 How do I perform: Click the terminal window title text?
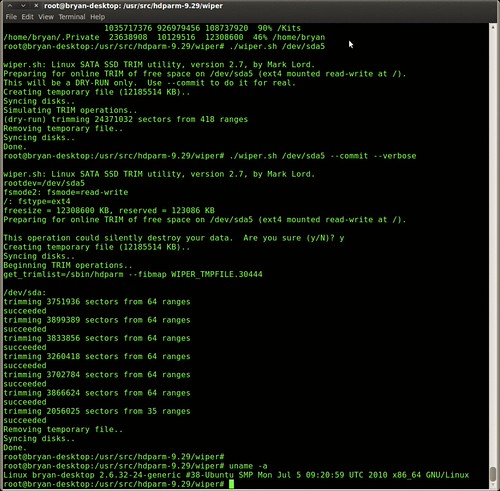coord(133,6)
